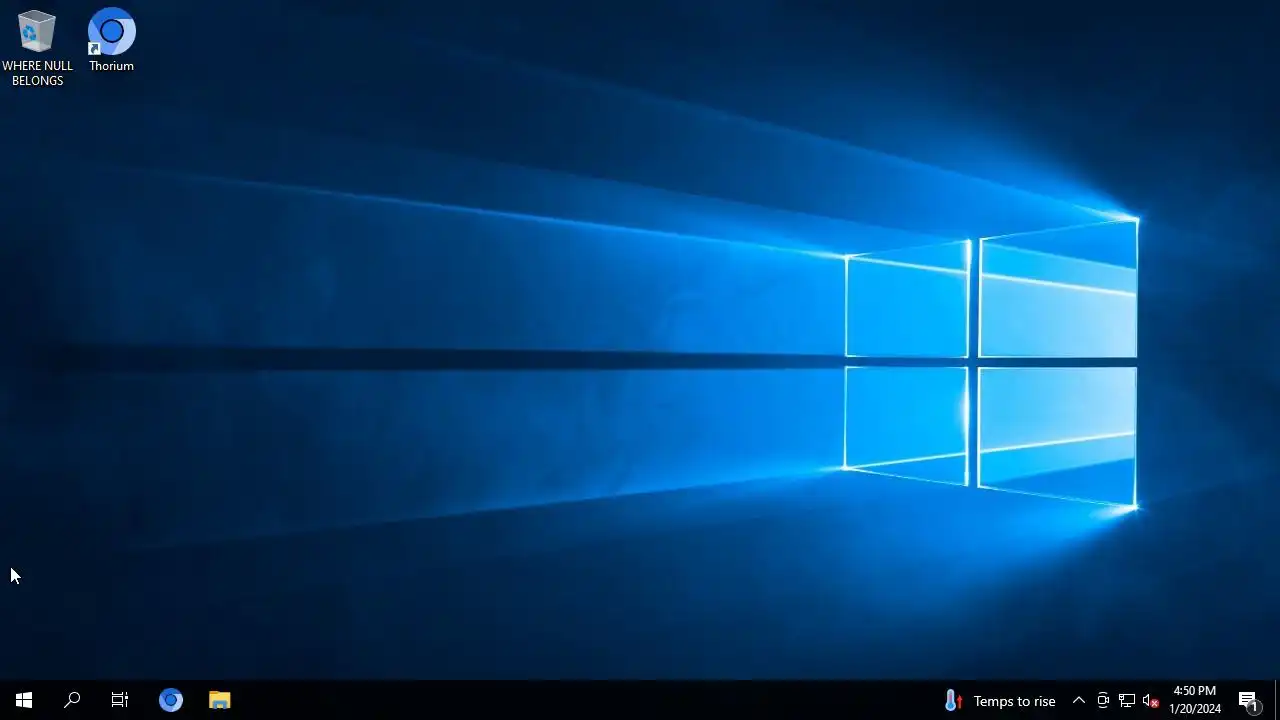
Task: Click the muted volume tray icon
Action: click(1151, 700)
